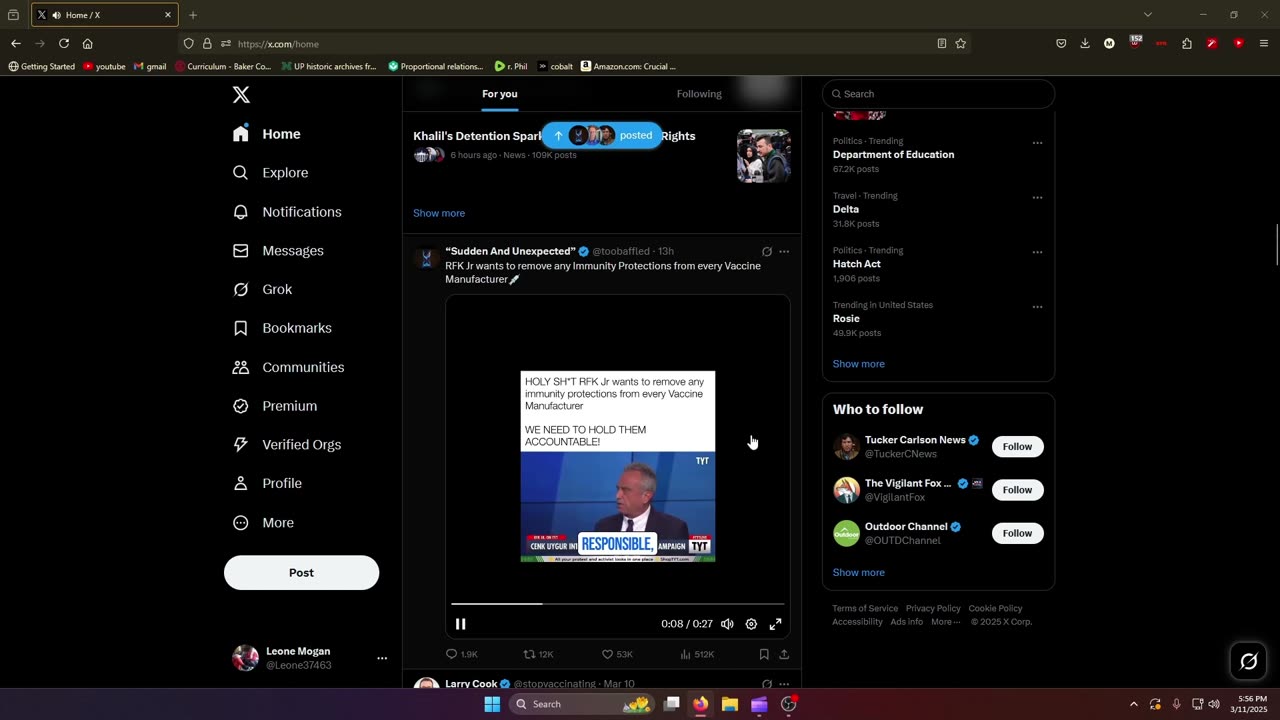Enter fullscreen on the video
The height and width of the screenshot is (720, 1280).
775,624
